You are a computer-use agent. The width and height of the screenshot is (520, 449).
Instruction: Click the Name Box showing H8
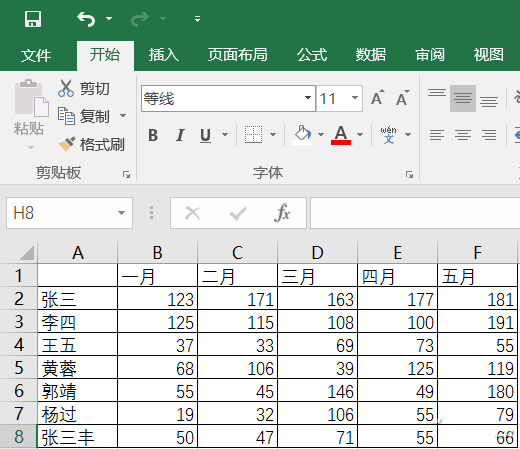61,213
